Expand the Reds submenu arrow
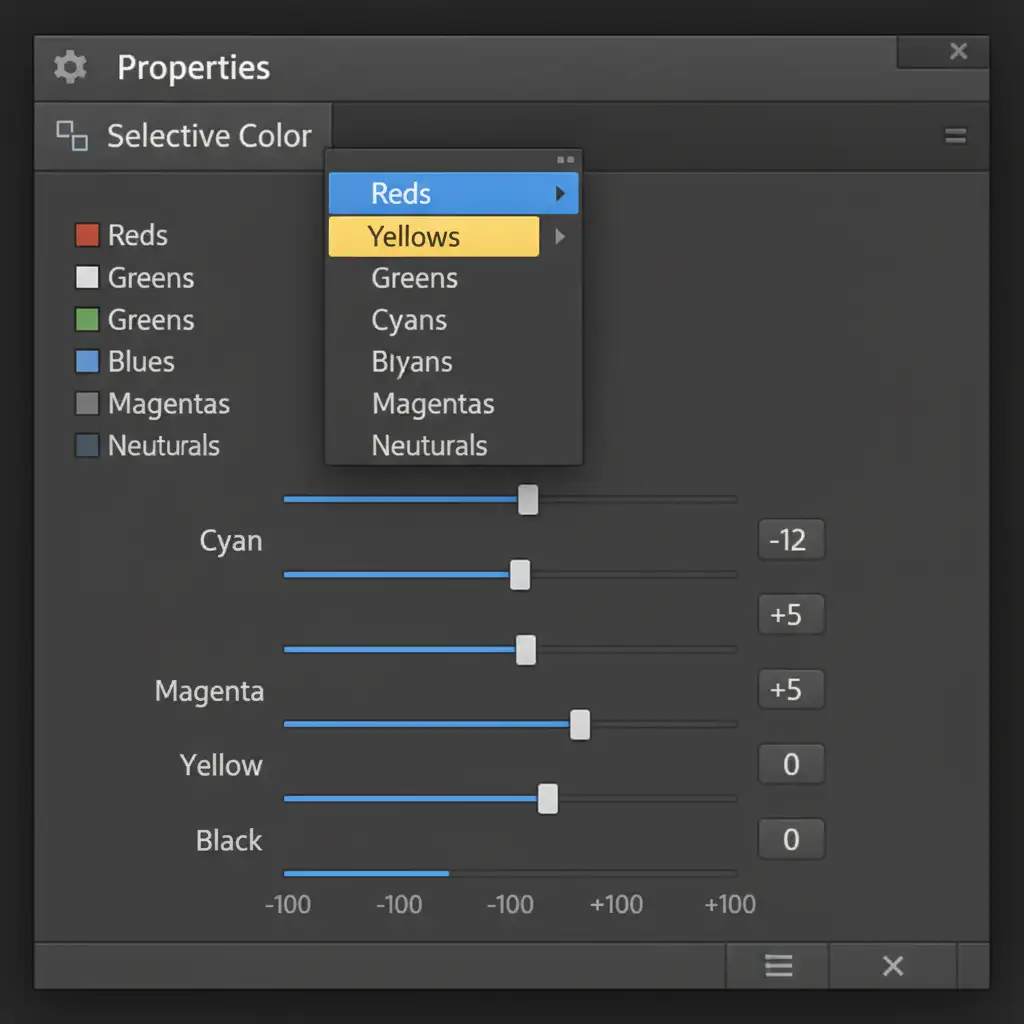 pyautogui.click(x=560, y=193)
